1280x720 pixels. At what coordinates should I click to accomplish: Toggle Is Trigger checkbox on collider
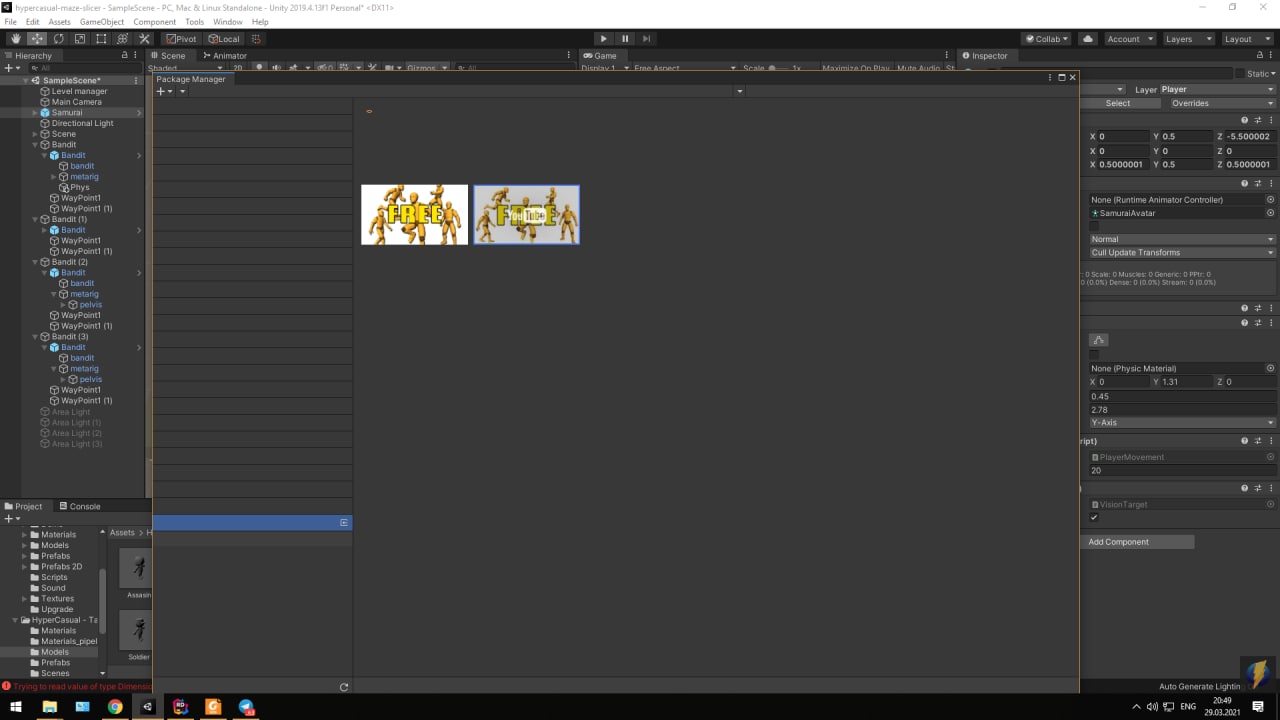tap(1094, 354)
